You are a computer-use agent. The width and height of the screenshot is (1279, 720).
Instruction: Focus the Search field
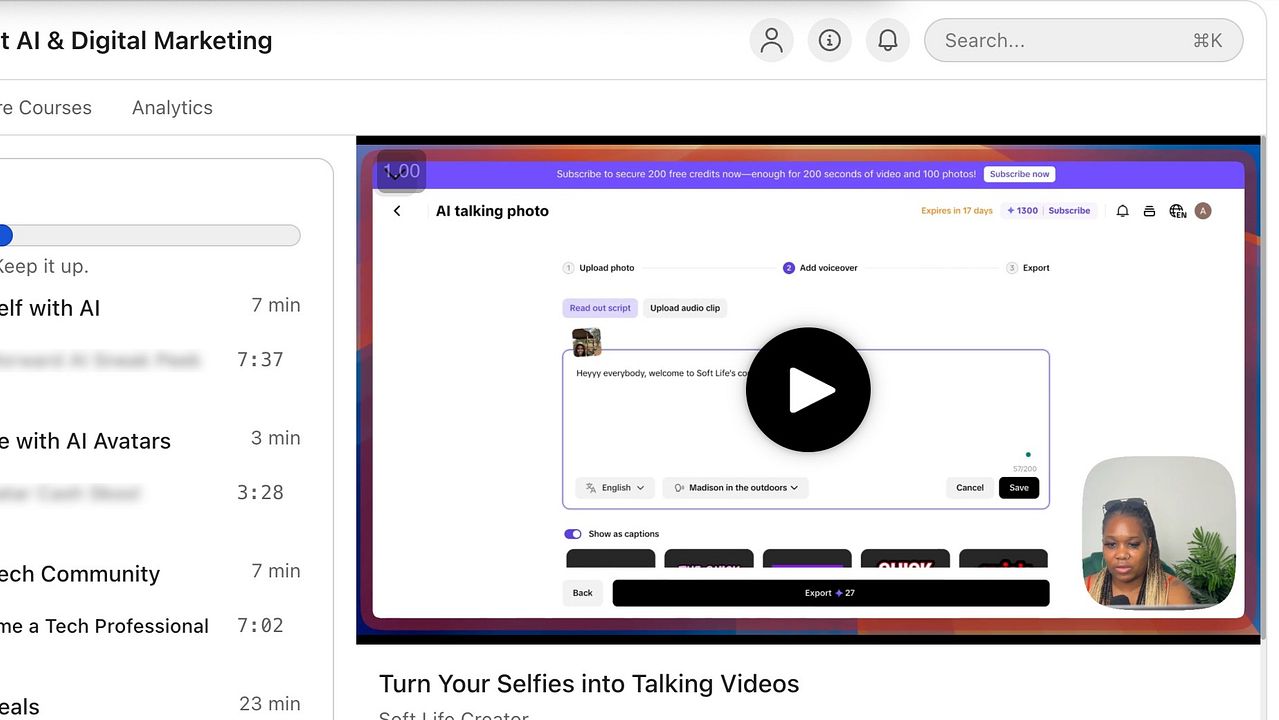(x=1083, y=40)
